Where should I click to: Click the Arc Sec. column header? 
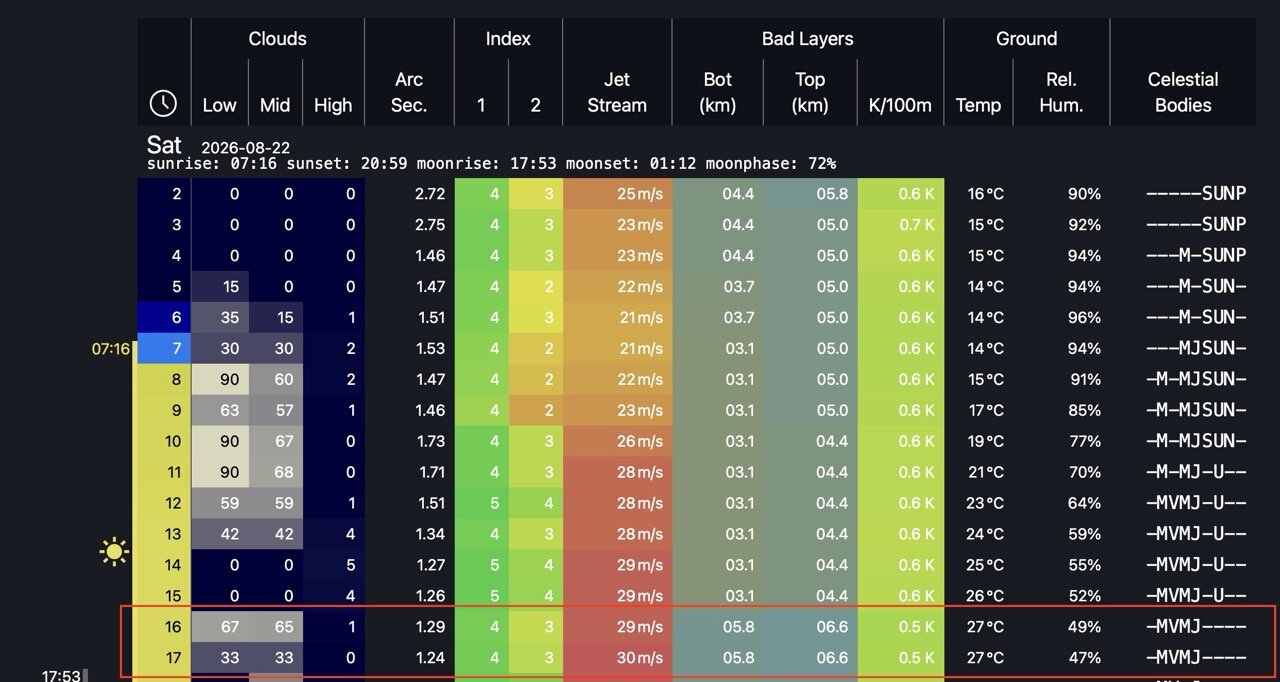(x=409, y=92)
